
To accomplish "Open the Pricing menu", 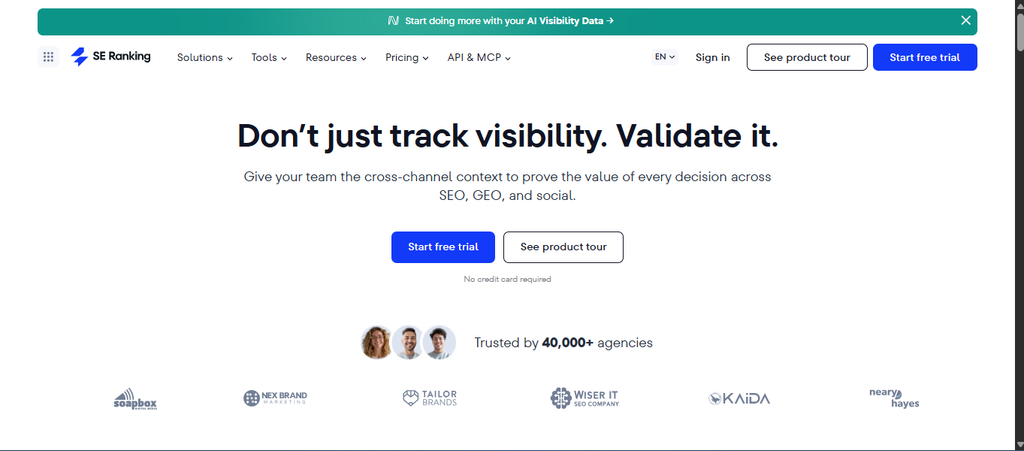I will coord(407,57).
